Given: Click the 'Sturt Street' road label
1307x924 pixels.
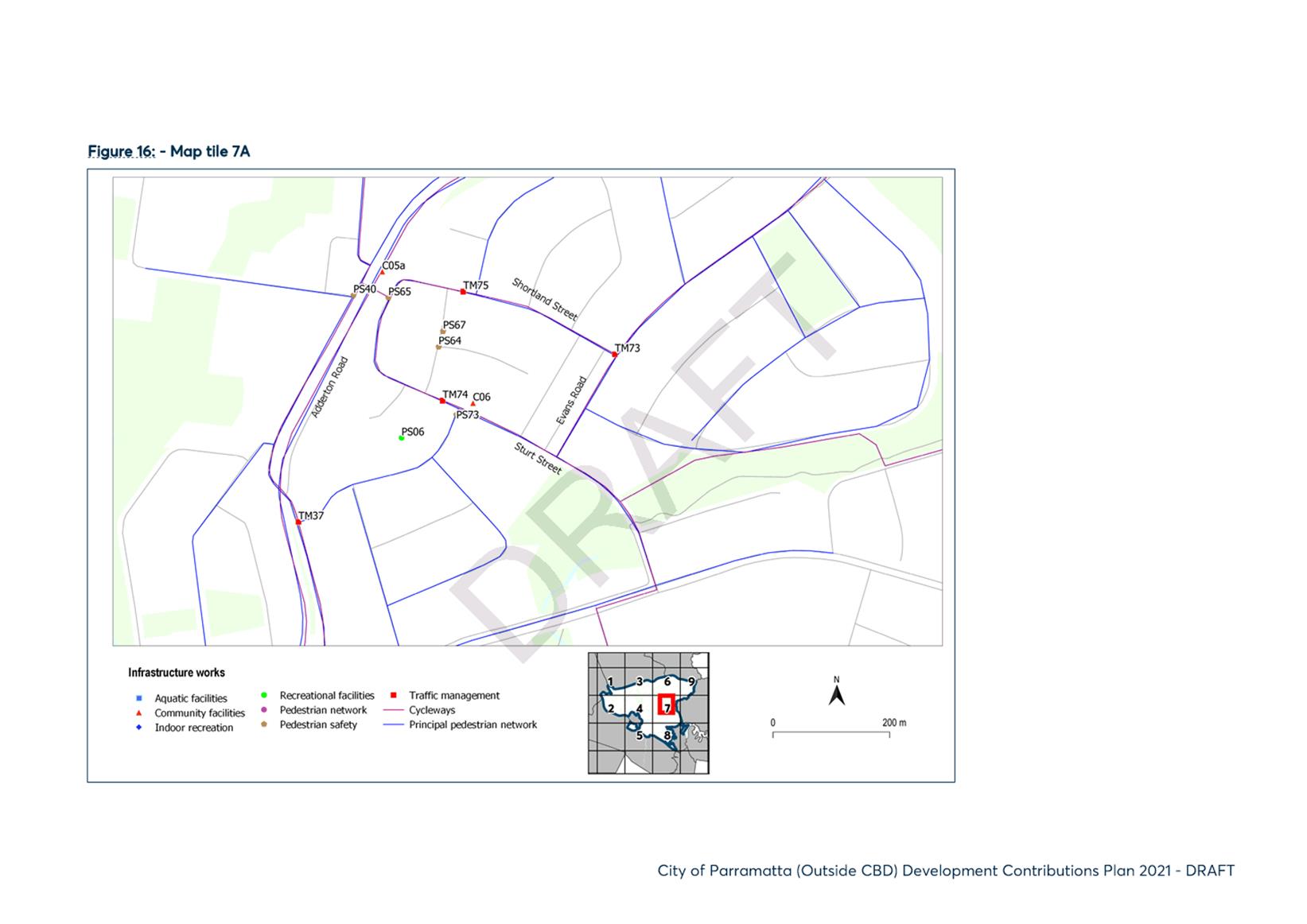Looking at the screenshot, I should pos(539,459).
